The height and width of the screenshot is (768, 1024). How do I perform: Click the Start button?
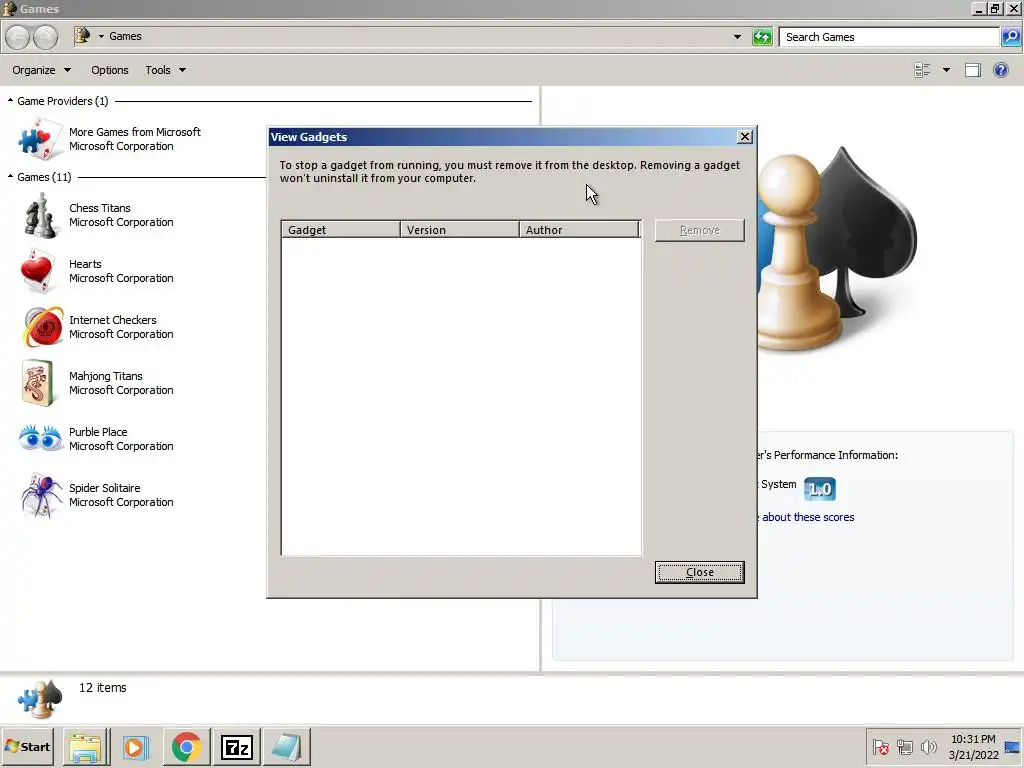(x=28, y=746)
